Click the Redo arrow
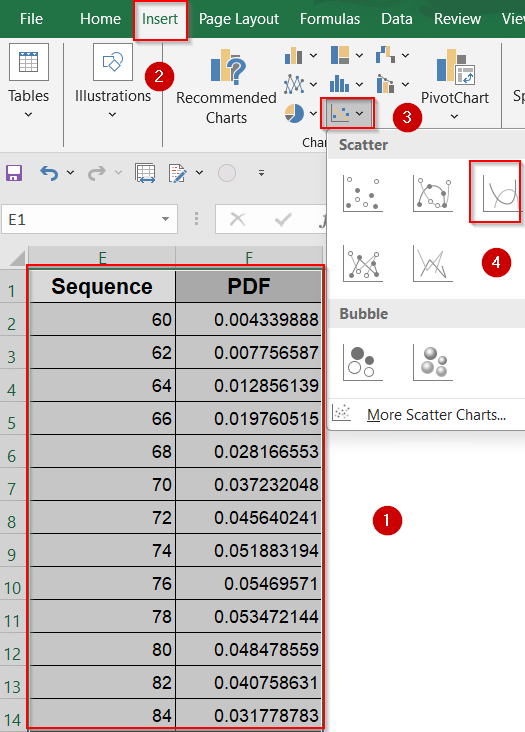The image size is (525, 732). pos(97,173)
